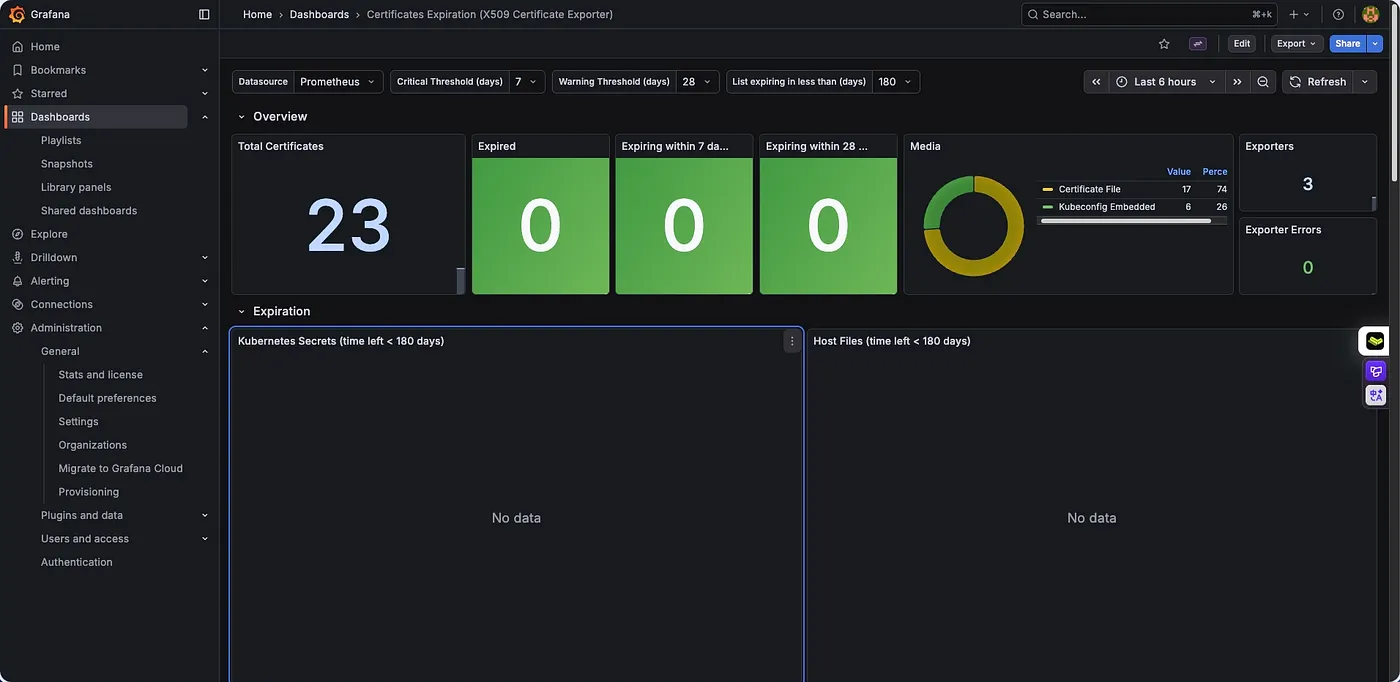Collapse the Expiration row
1400x682 pixels.
(241, 312)
